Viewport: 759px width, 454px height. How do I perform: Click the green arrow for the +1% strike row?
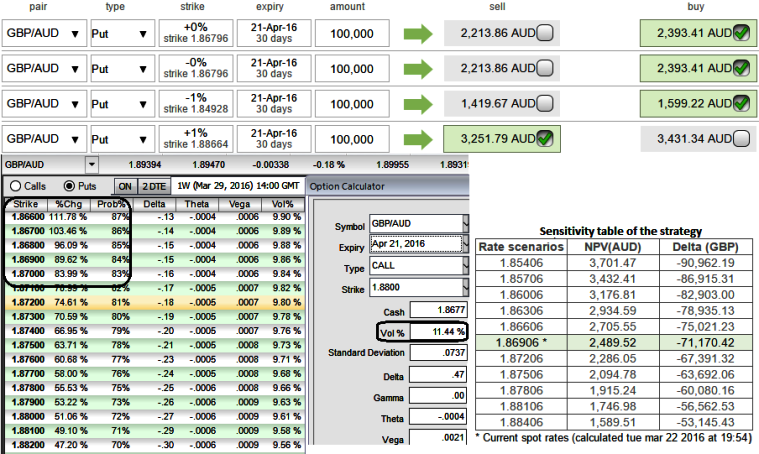418,138
